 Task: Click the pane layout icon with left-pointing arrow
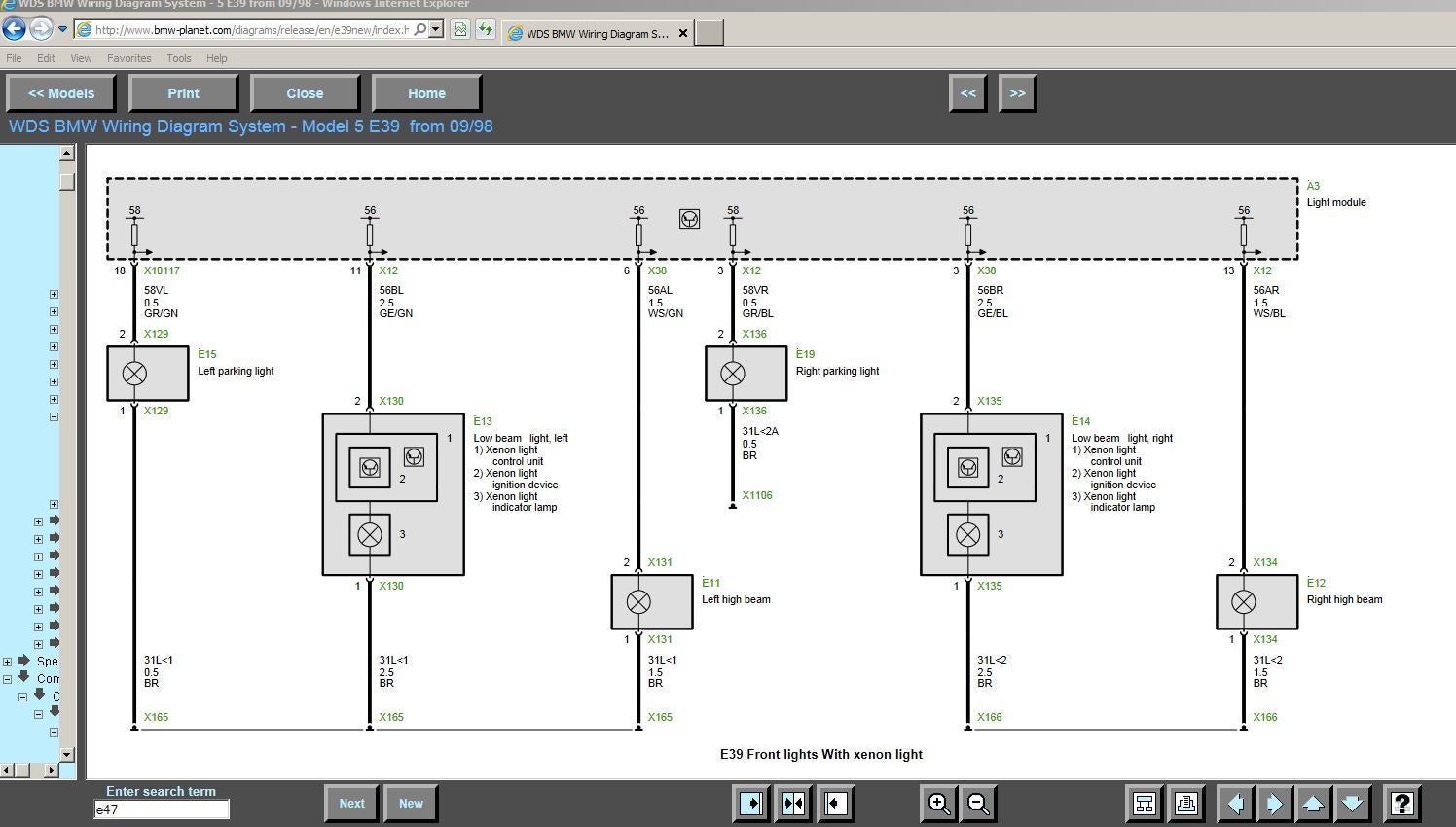coord(835,804)
